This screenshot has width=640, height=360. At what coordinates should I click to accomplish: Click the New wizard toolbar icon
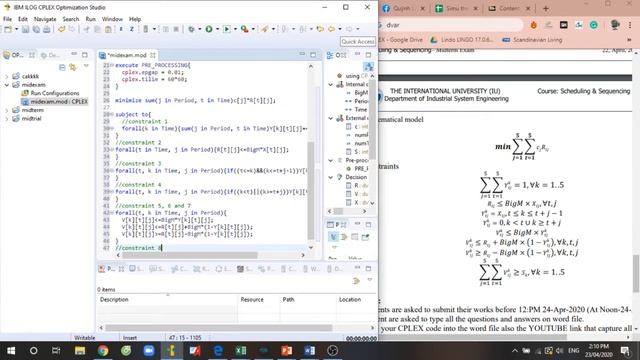(x=8, y=29)
